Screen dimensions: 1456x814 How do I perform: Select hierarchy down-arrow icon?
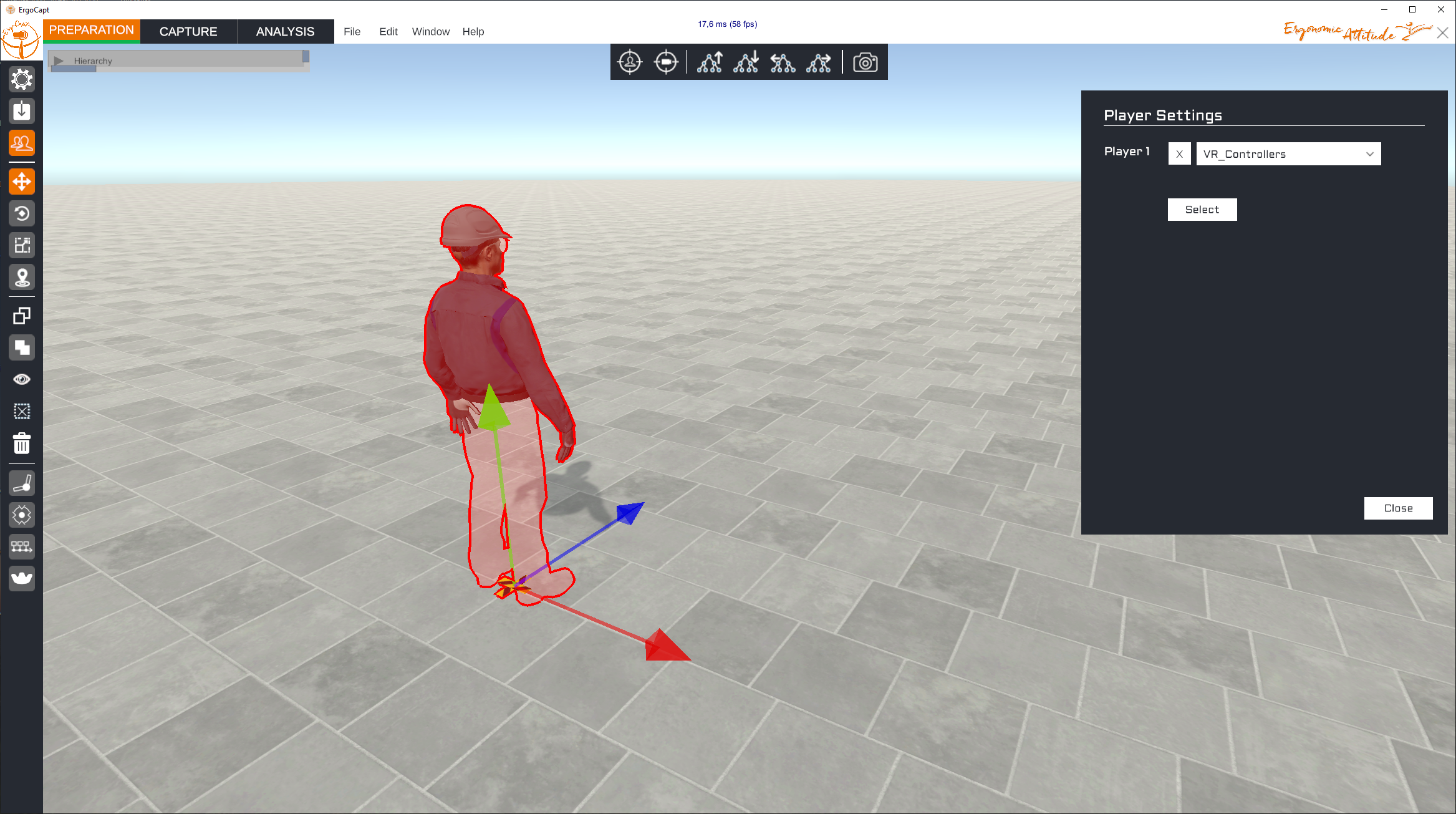tap(746, 62)
